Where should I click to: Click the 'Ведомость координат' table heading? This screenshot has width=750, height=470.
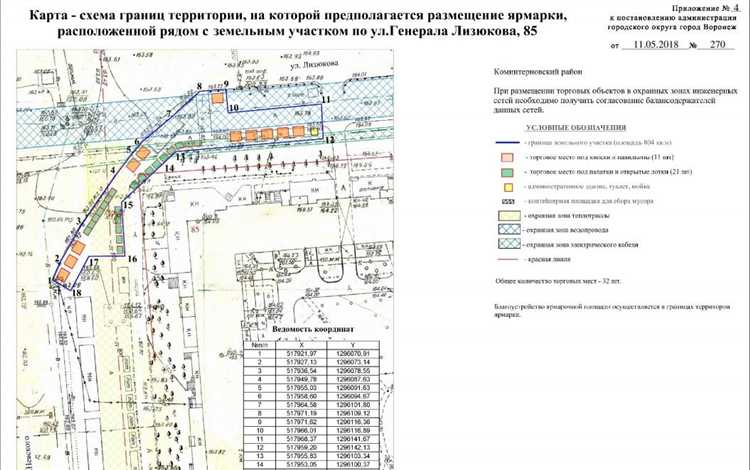pos(311,329)
